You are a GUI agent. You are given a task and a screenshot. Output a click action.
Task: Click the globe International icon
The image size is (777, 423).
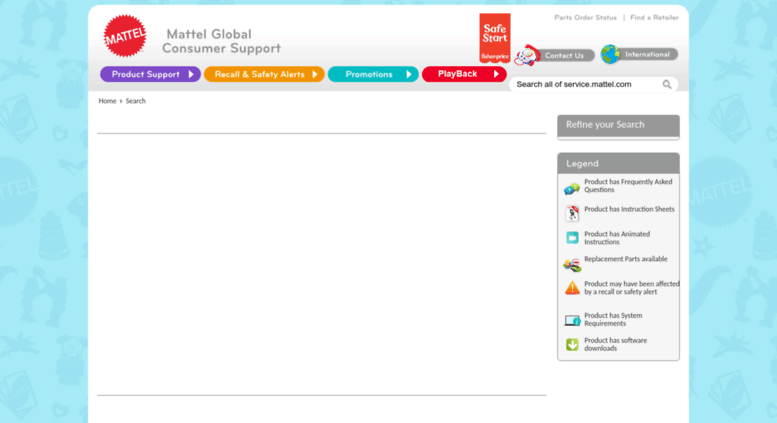click(x=610, y=54)
